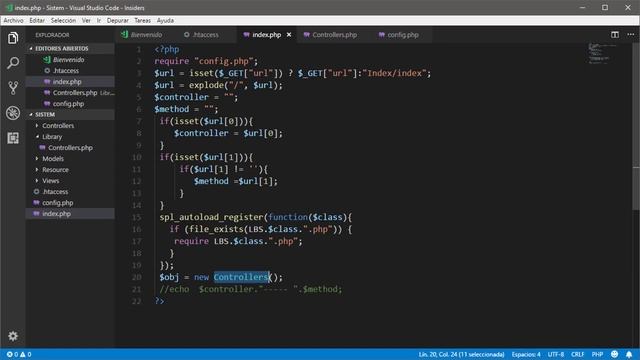Open index.php in SISTEM file tree
Viewport: 640px width, 360px height.
[70, 214]
